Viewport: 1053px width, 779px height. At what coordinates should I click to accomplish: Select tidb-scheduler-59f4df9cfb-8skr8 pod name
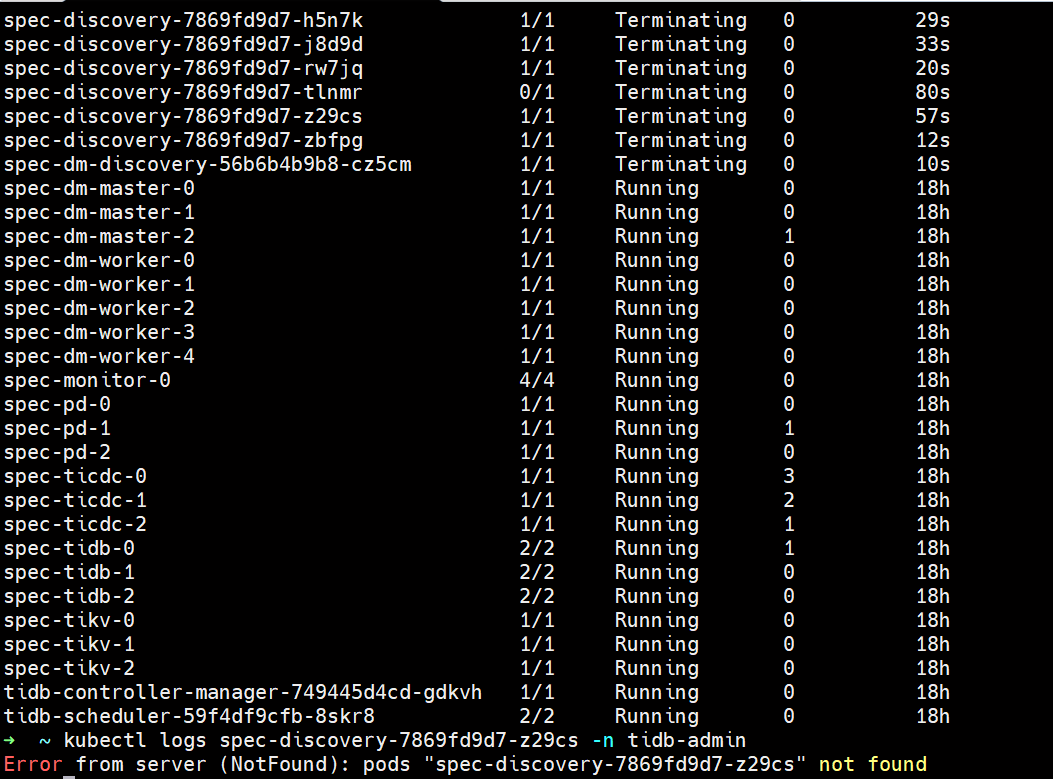(189, 717)
